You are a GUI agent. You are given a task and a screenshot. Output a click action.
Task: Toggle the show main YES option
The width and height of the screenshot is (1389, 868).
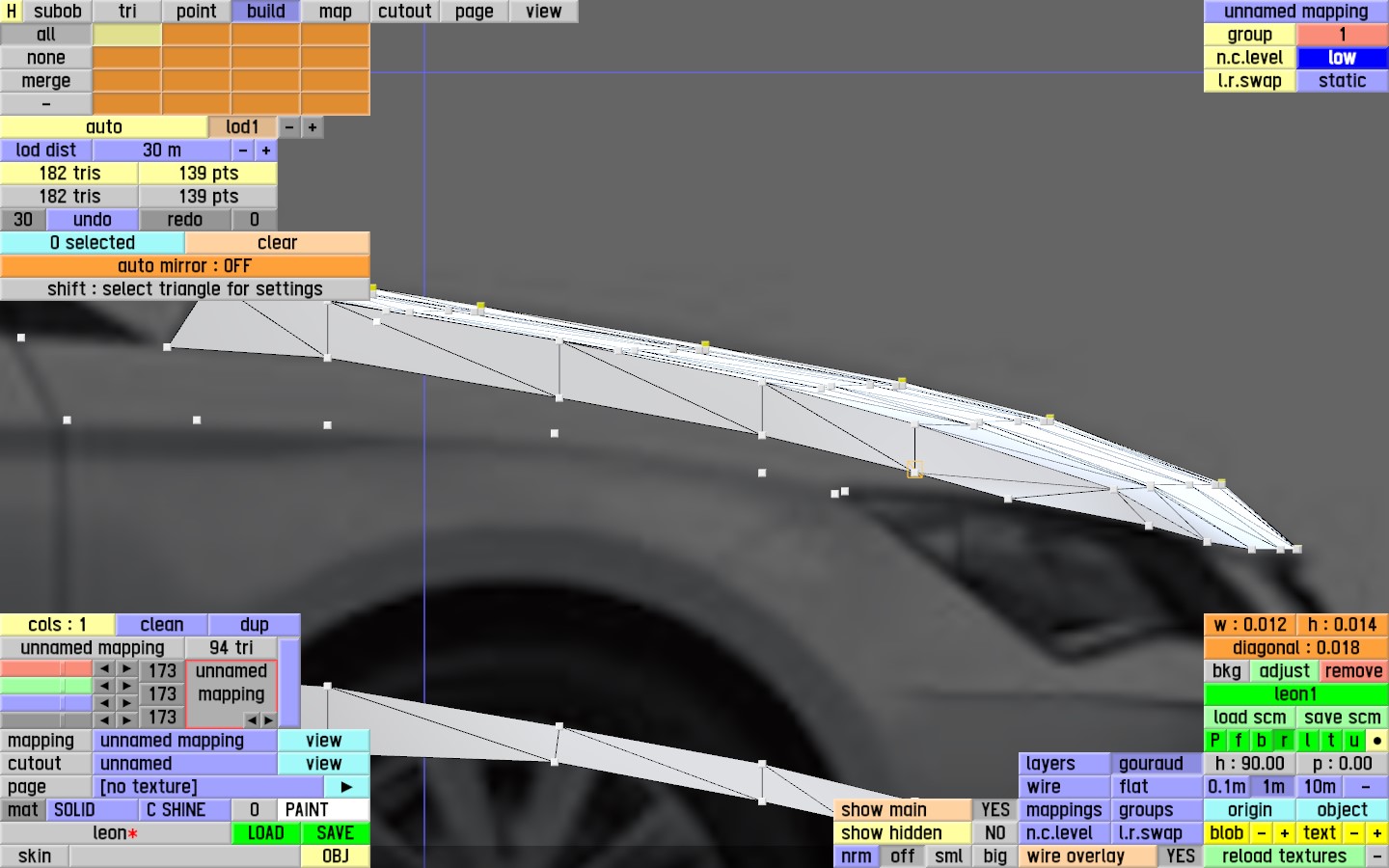coord(995,810)
